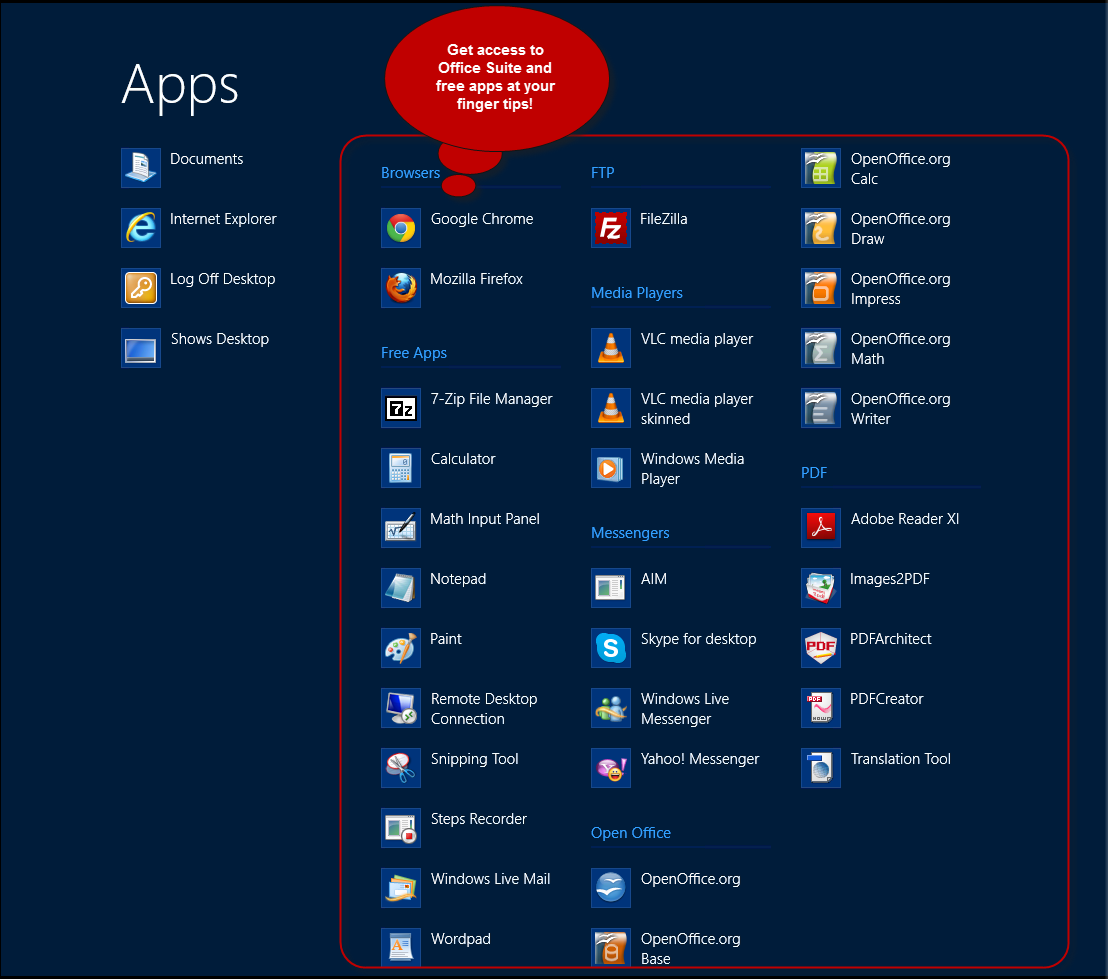Image resolution: width=1108 pixels, height=979 pixels.
Task: Open the Calculator icon
Action: point(401,469)
